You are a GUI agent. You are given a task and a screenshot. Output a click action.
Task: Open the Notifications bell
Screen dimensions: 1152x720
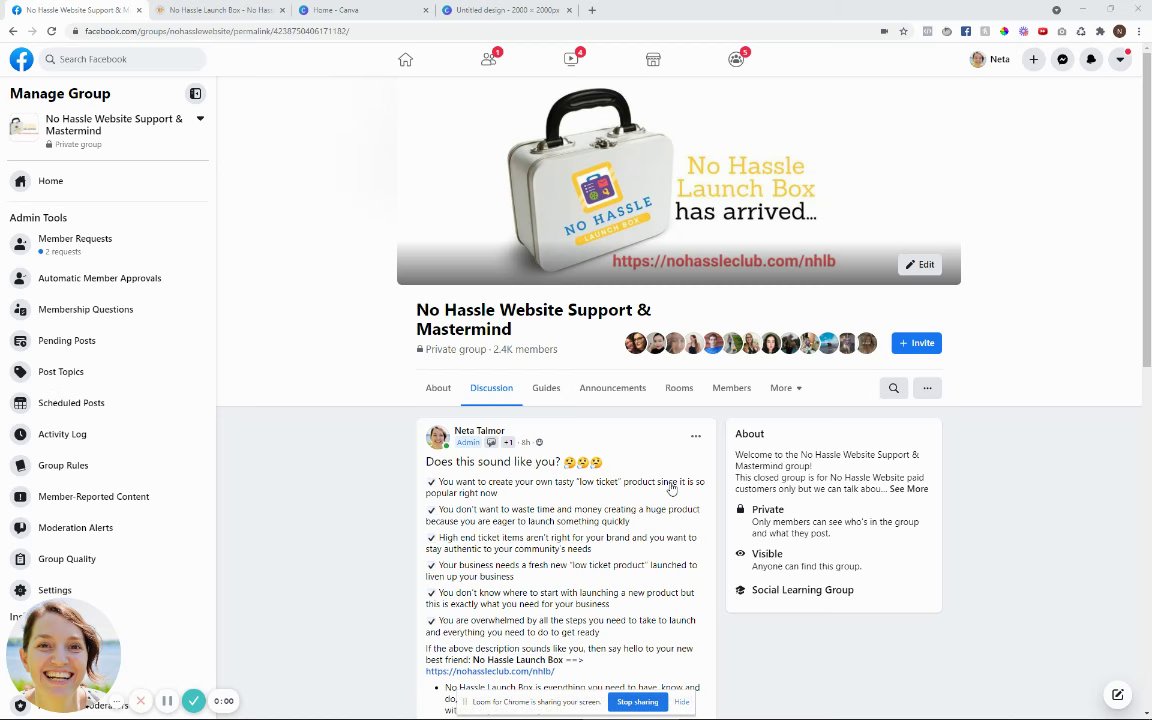pos(1091,60)
